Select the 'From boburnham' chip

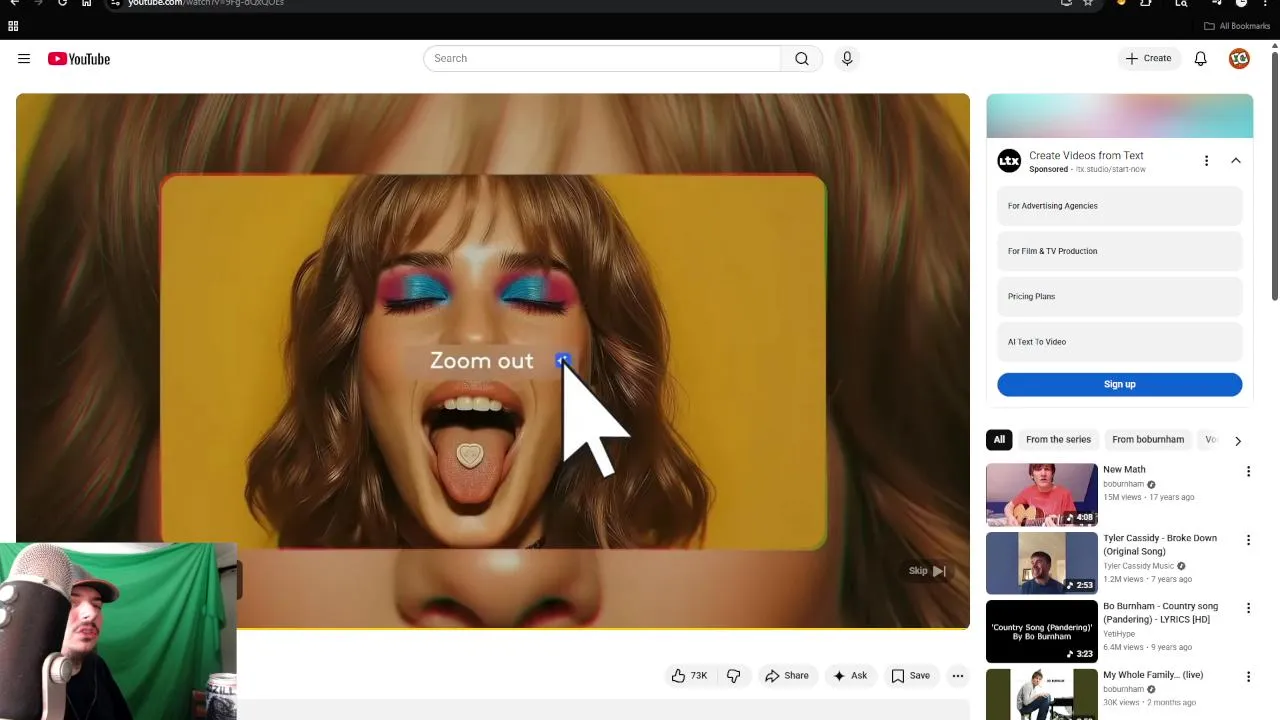tap(1148, 440)
